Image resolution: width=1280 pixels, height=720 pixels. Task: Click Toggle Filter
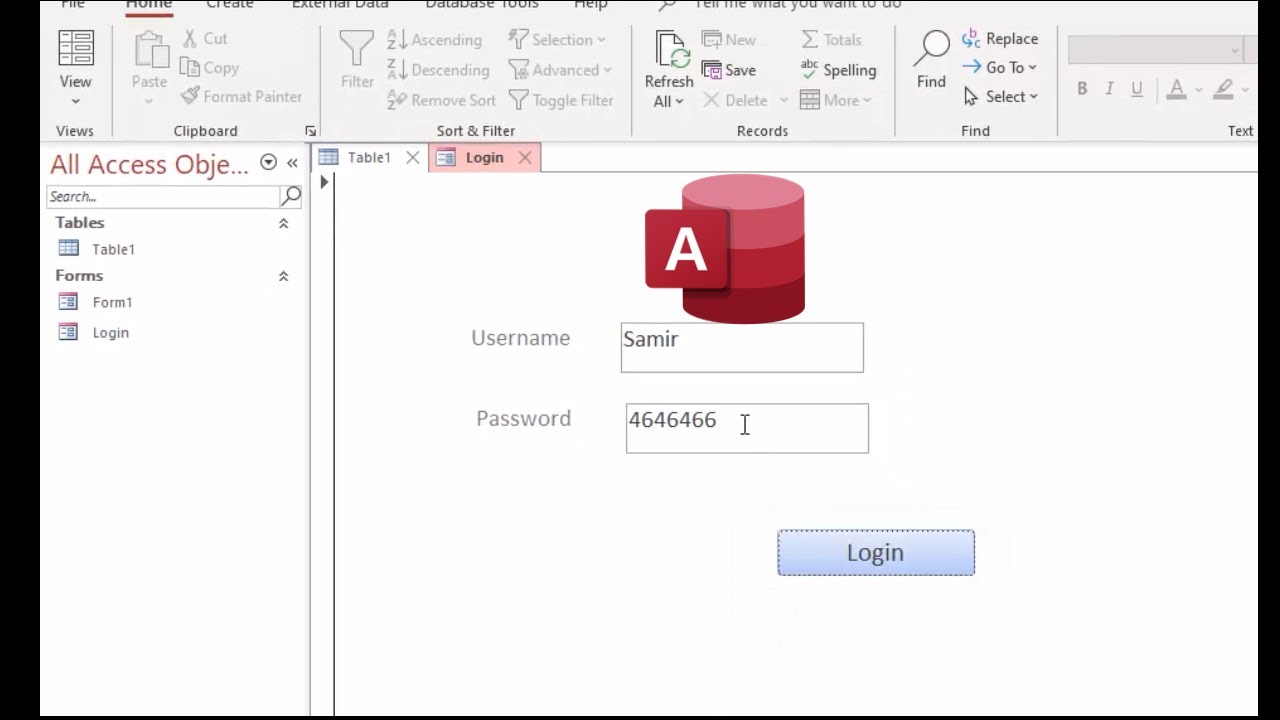click(561, 100)
